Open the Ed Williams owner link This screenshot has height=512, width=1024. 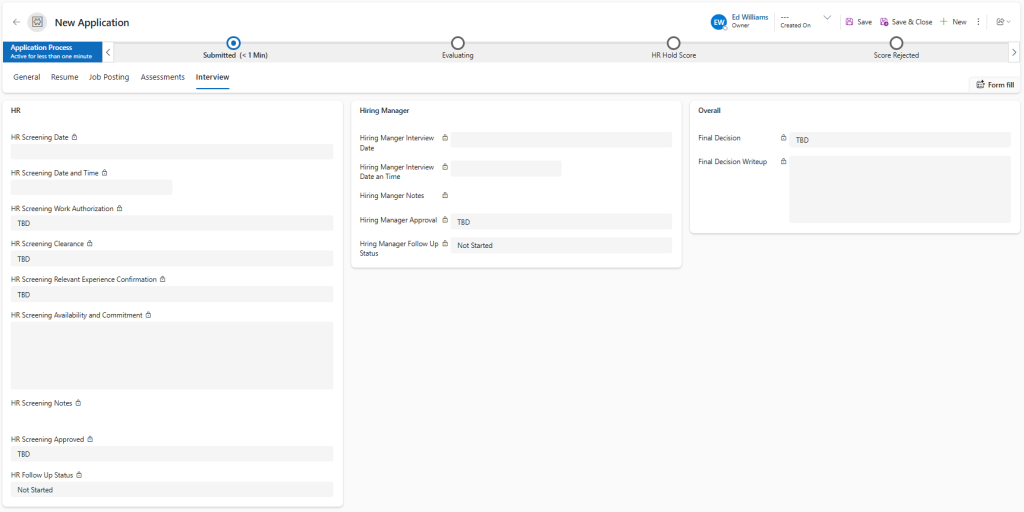click(x=750, y=18)
